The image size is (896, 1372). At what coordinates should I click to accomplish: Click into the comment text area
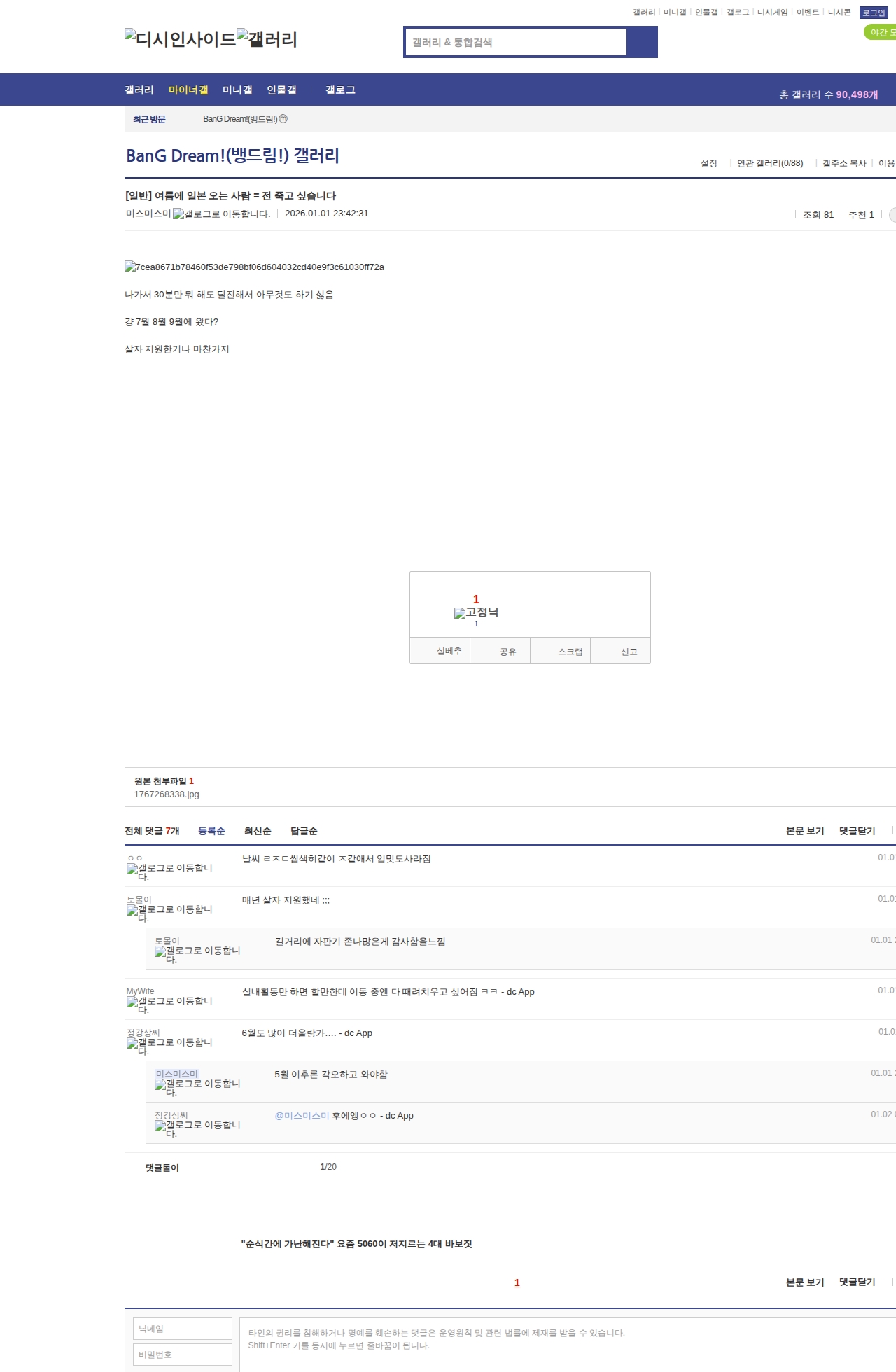[x=568, y=1345]
